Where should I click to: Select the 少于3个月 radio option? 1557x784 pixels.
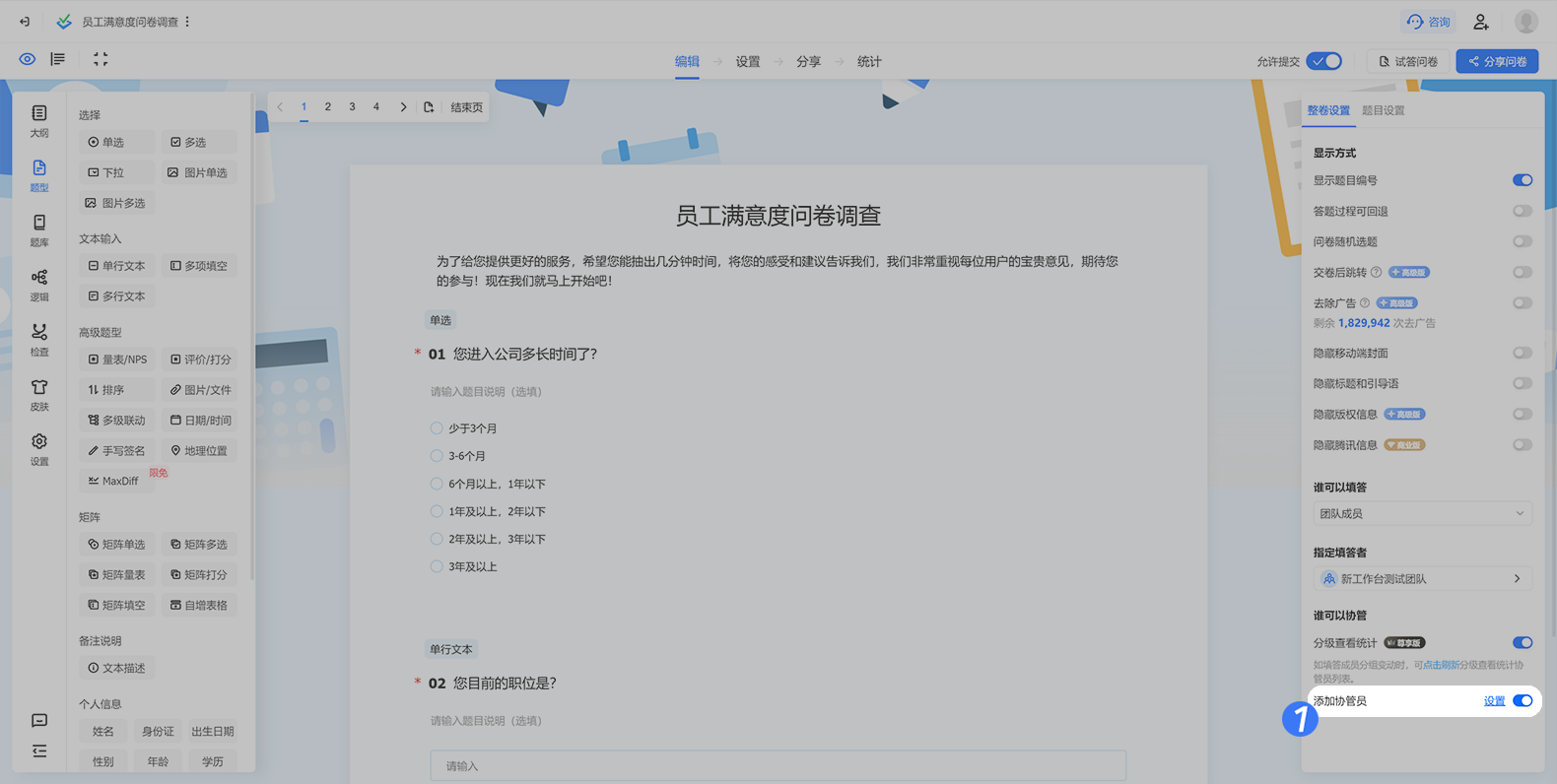pos(437,428)
